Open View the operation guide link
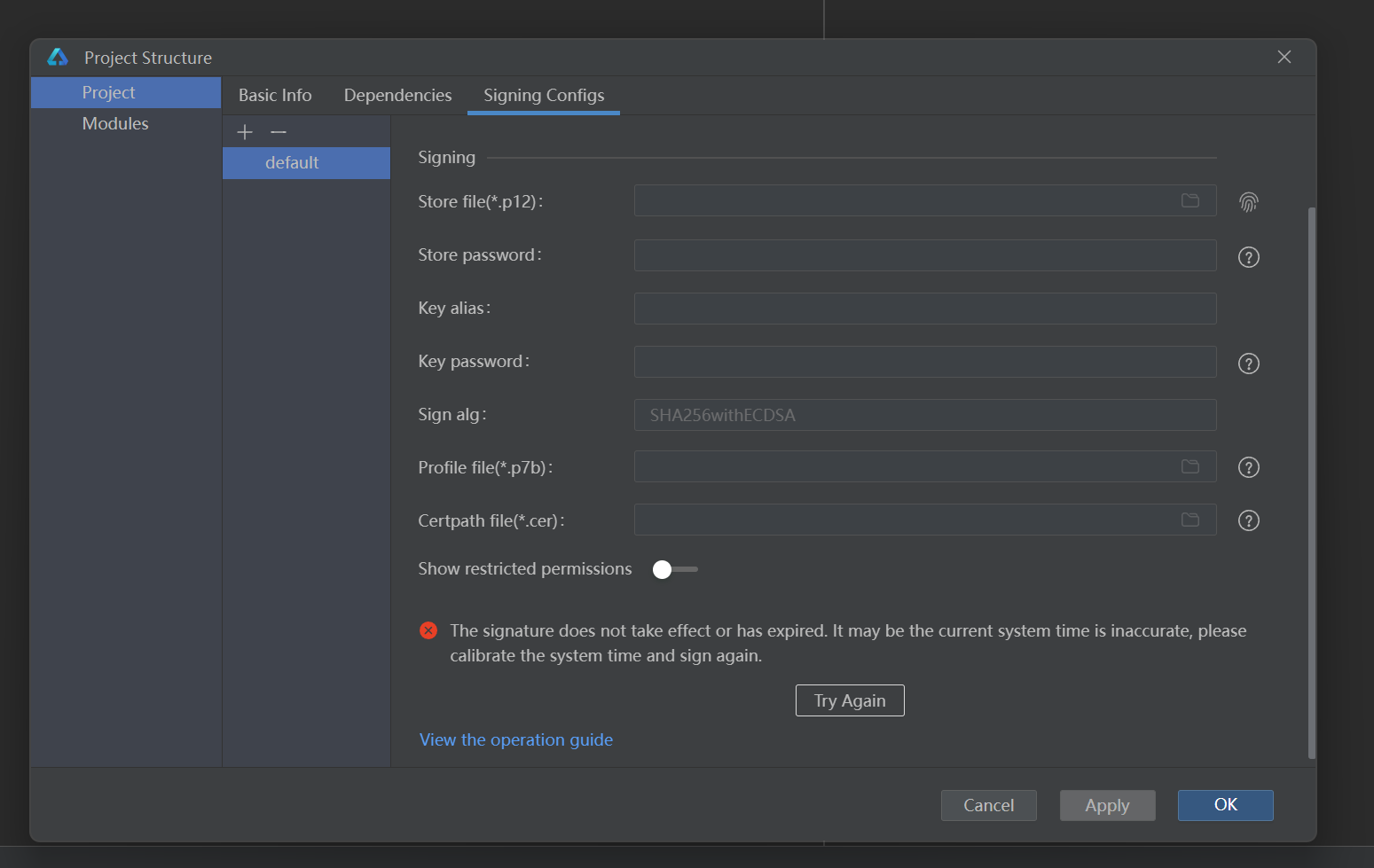 coord(515,739)
